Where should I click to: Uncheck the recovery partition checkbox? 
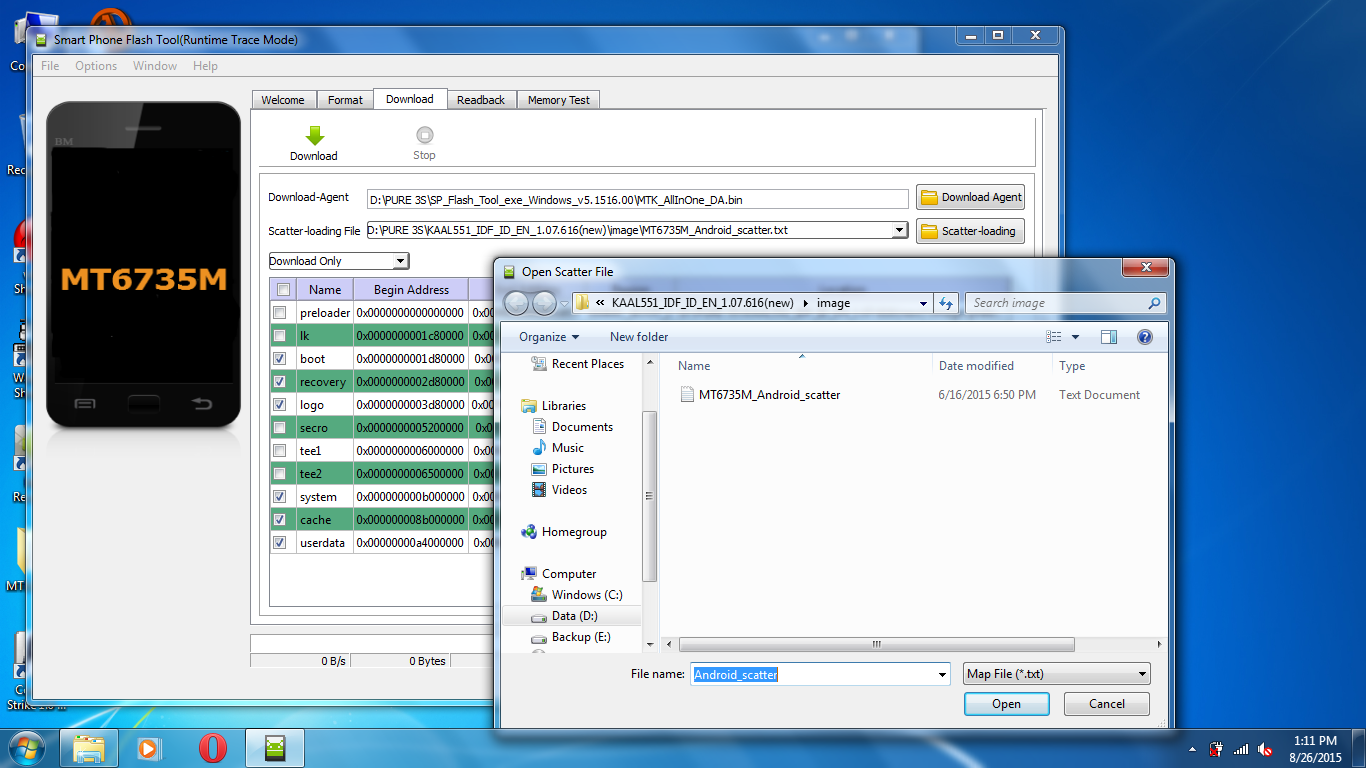(280, 382)
